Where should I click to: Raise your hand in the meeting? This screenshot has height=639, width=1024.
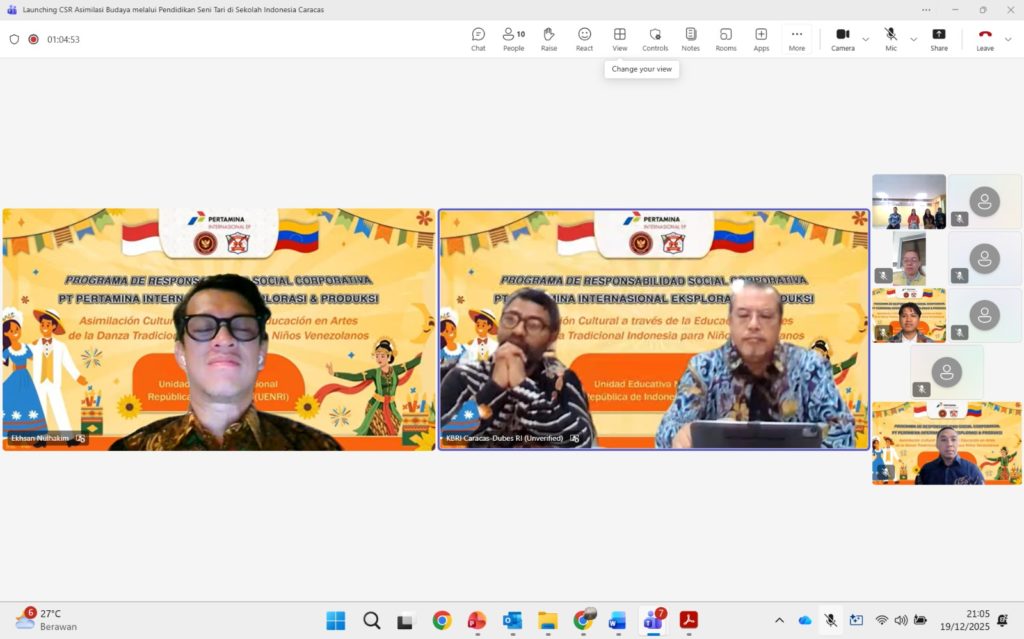(549, 39)
